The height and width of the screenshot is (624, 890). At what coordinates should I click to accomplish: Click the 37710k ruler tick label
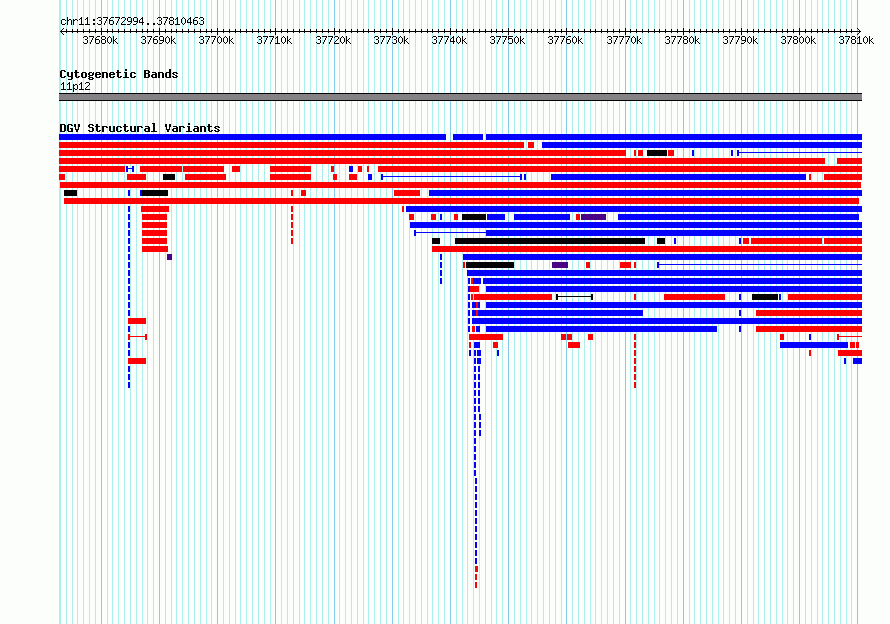[x=274, y=40]
